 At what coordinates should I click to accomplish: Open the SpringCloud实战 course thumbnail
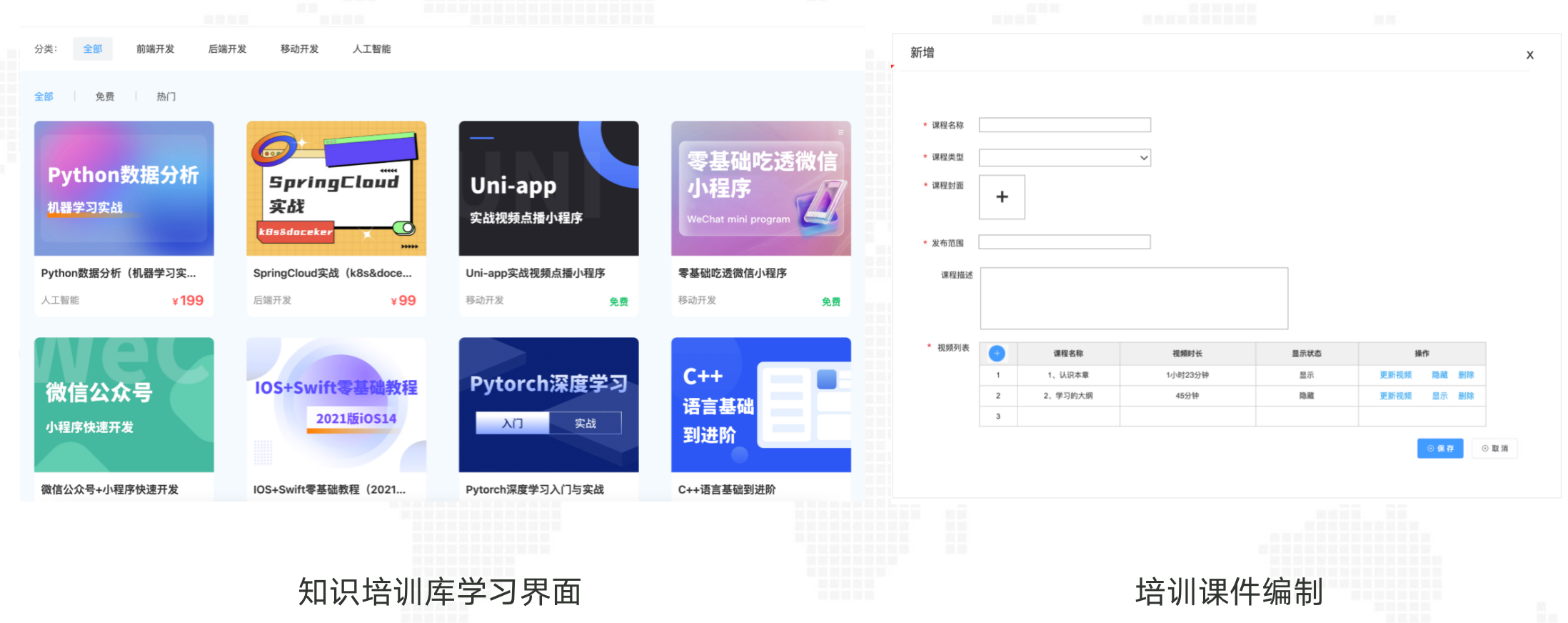pyautogui.click(x=336, y=188)
